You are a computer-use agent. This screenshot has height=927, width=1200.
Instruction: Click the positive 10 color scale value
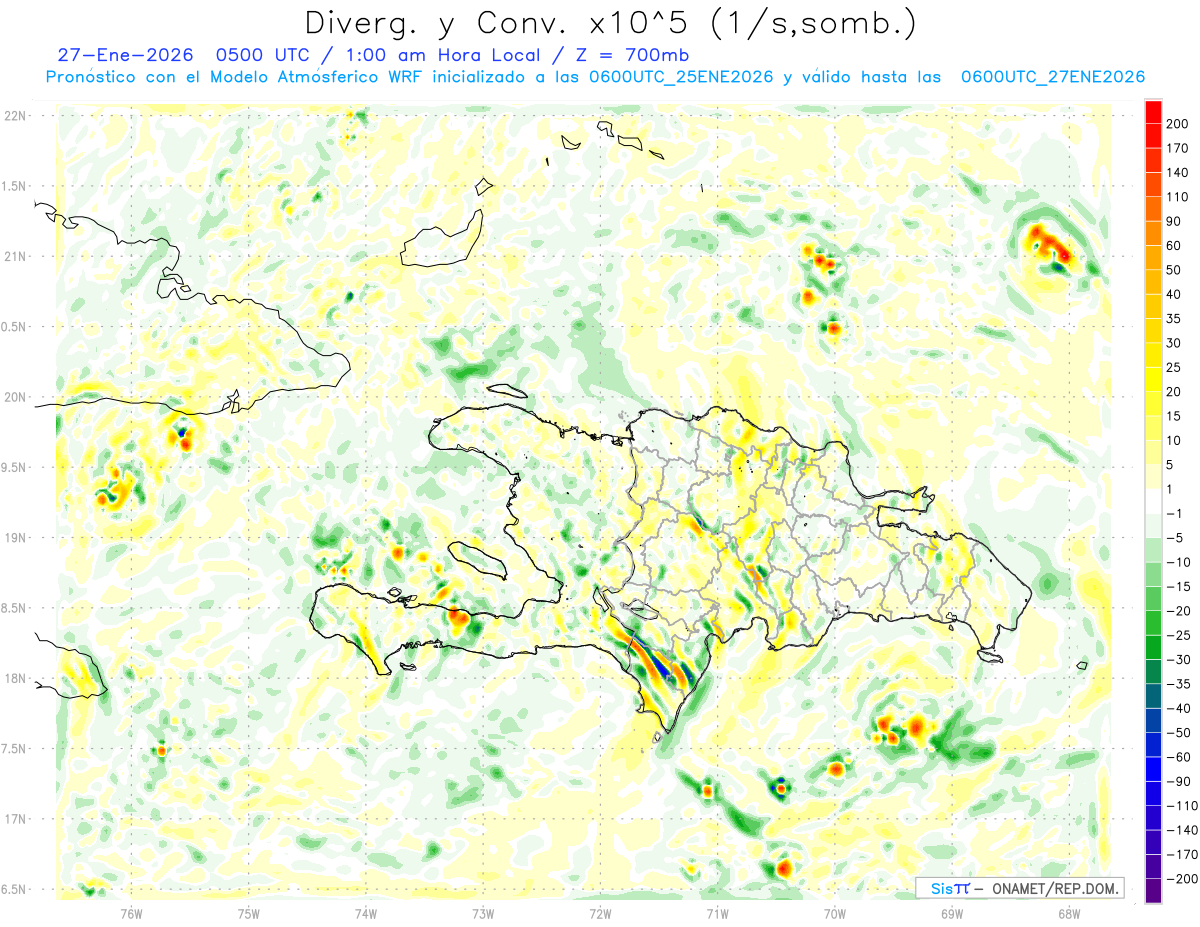coord(1175,440)
